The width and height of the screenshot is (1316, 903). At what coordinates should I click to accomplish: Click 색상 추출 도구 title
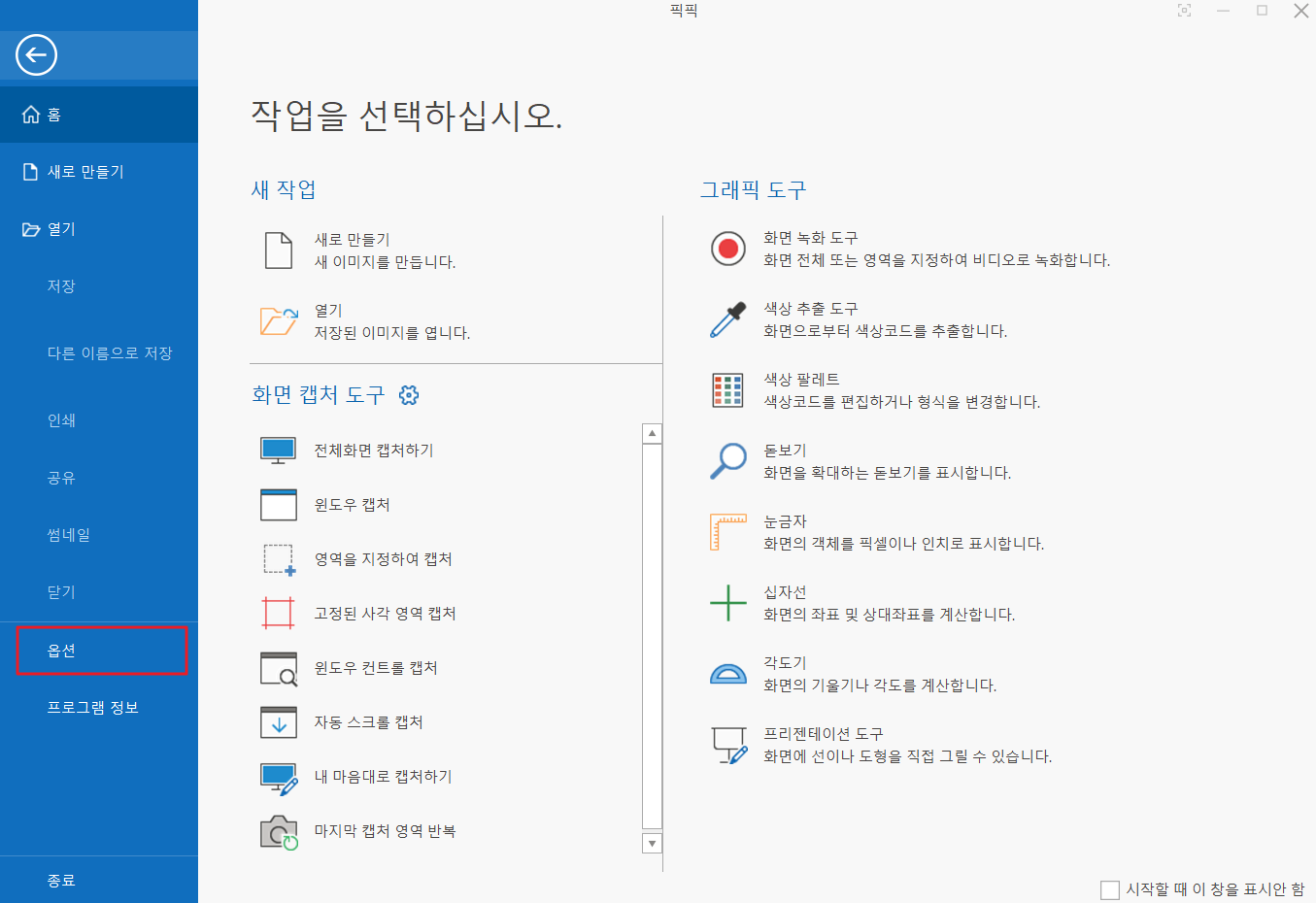pos(811,309)
